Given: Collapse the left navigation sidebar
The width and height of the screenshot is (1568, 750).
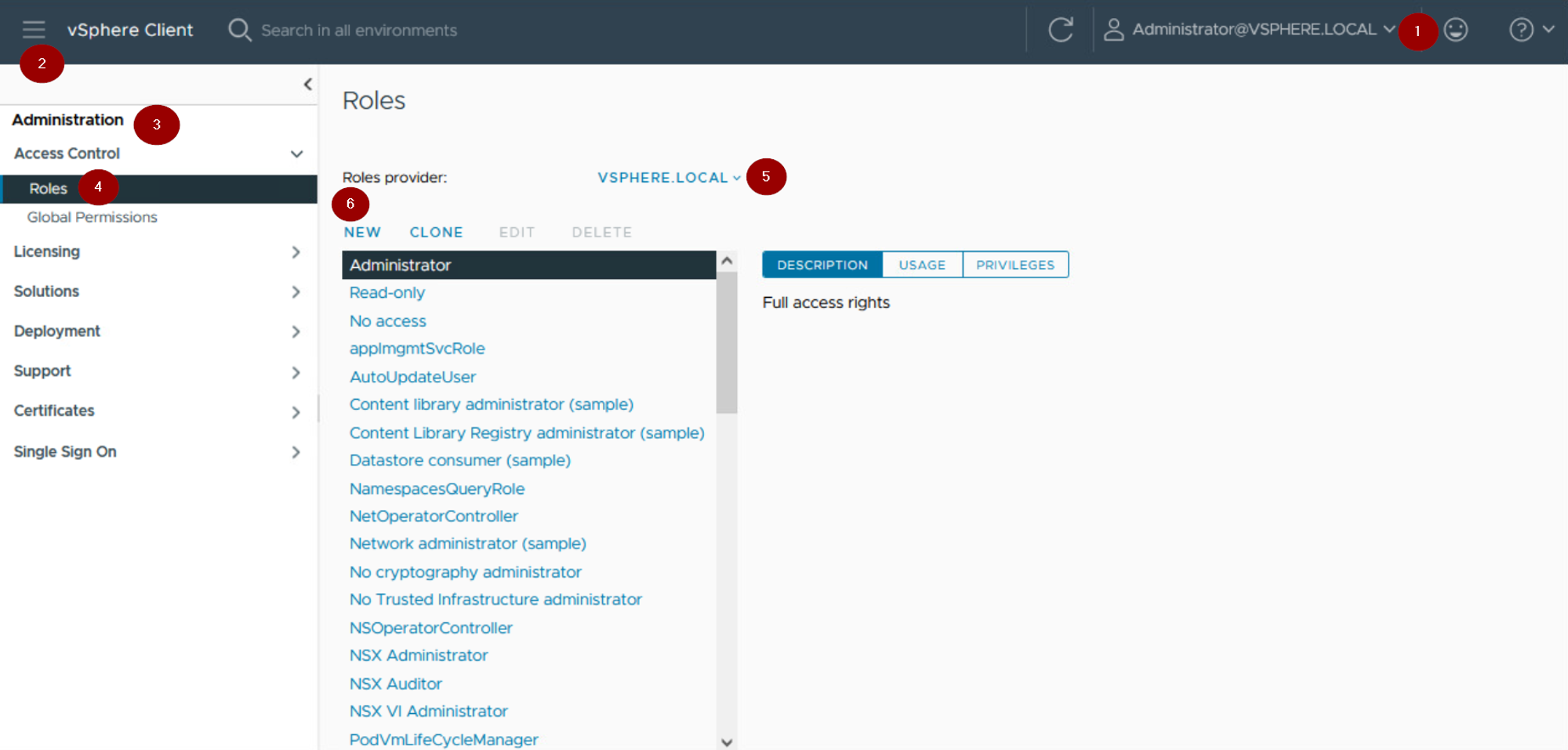Looking at the screenshot, I should (307, 84).
